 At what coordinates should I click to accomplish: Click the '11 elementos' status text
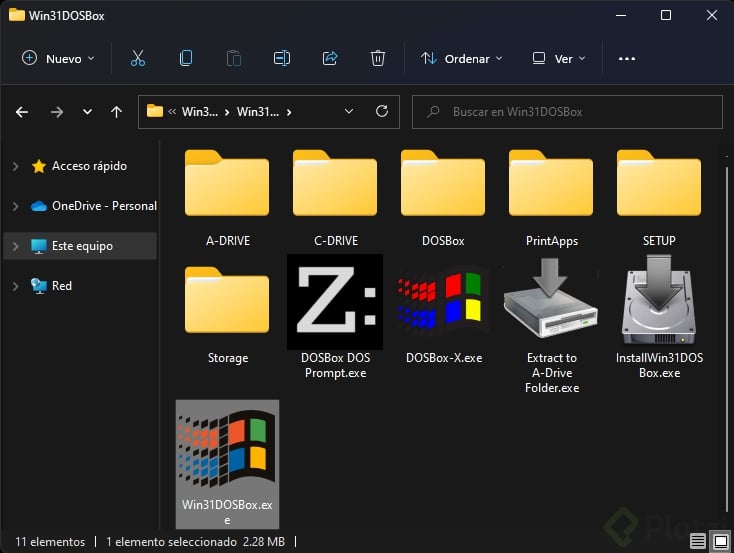50,542
